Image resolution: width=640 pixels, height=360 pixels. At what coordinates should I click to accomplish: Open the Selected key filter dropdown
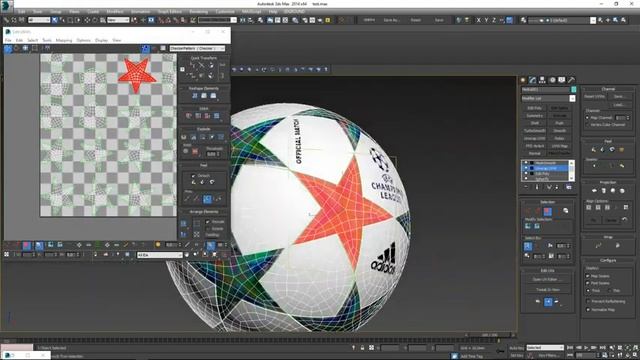pyautogui.click(x=545, y=348)
